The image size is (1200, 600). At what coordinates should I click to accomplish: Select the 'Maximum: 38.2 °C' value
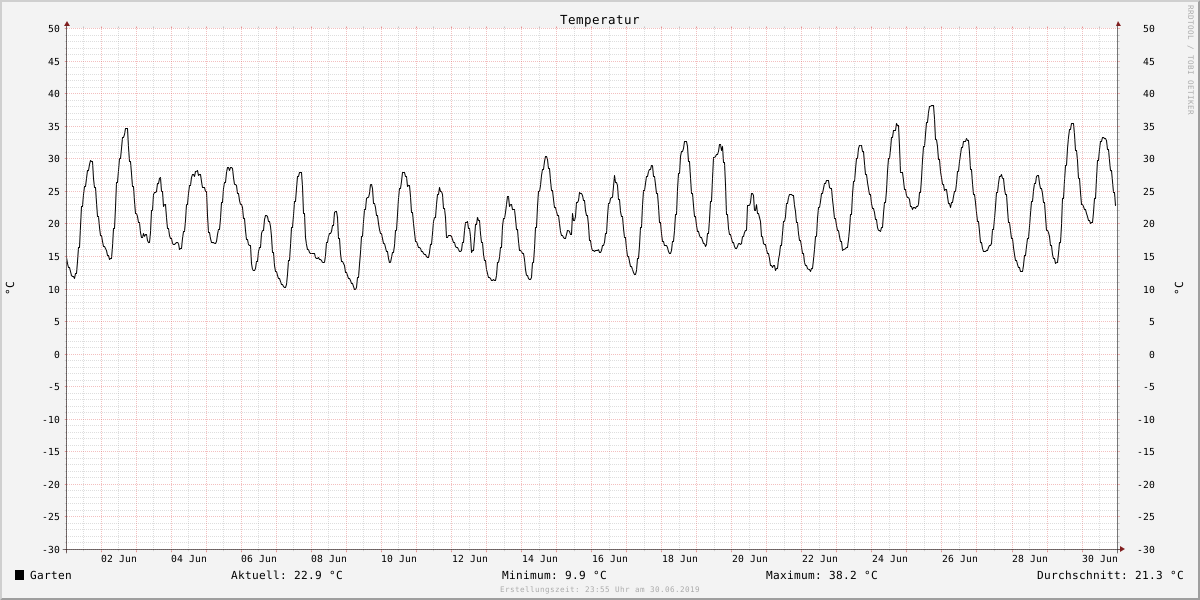[822, 575]
